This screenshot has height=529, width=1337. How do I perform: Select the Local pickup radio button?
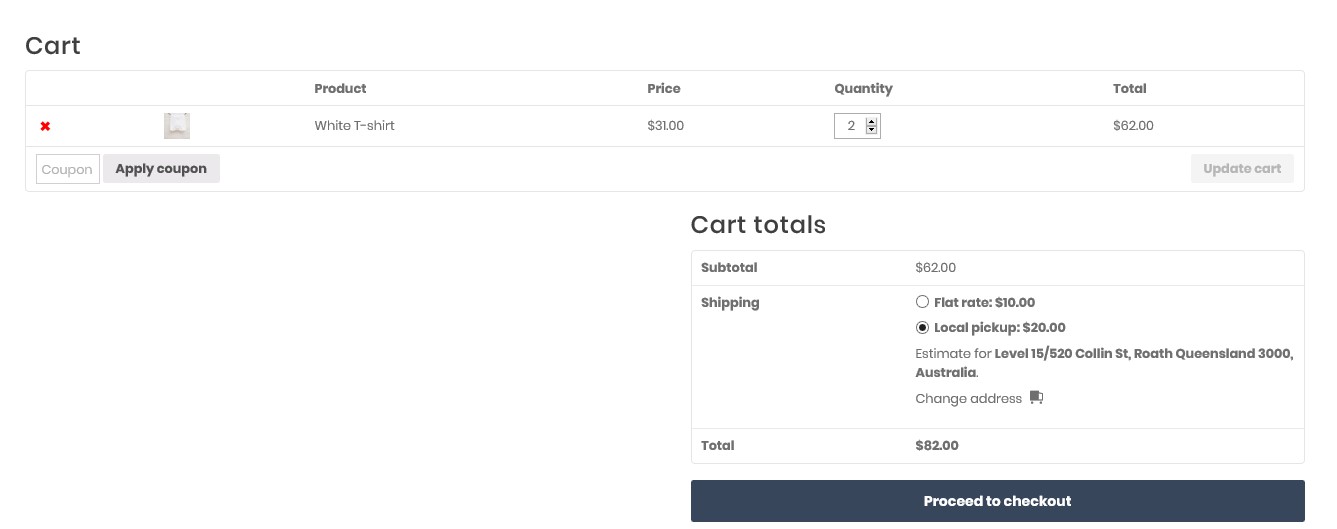tap(922, 327)
